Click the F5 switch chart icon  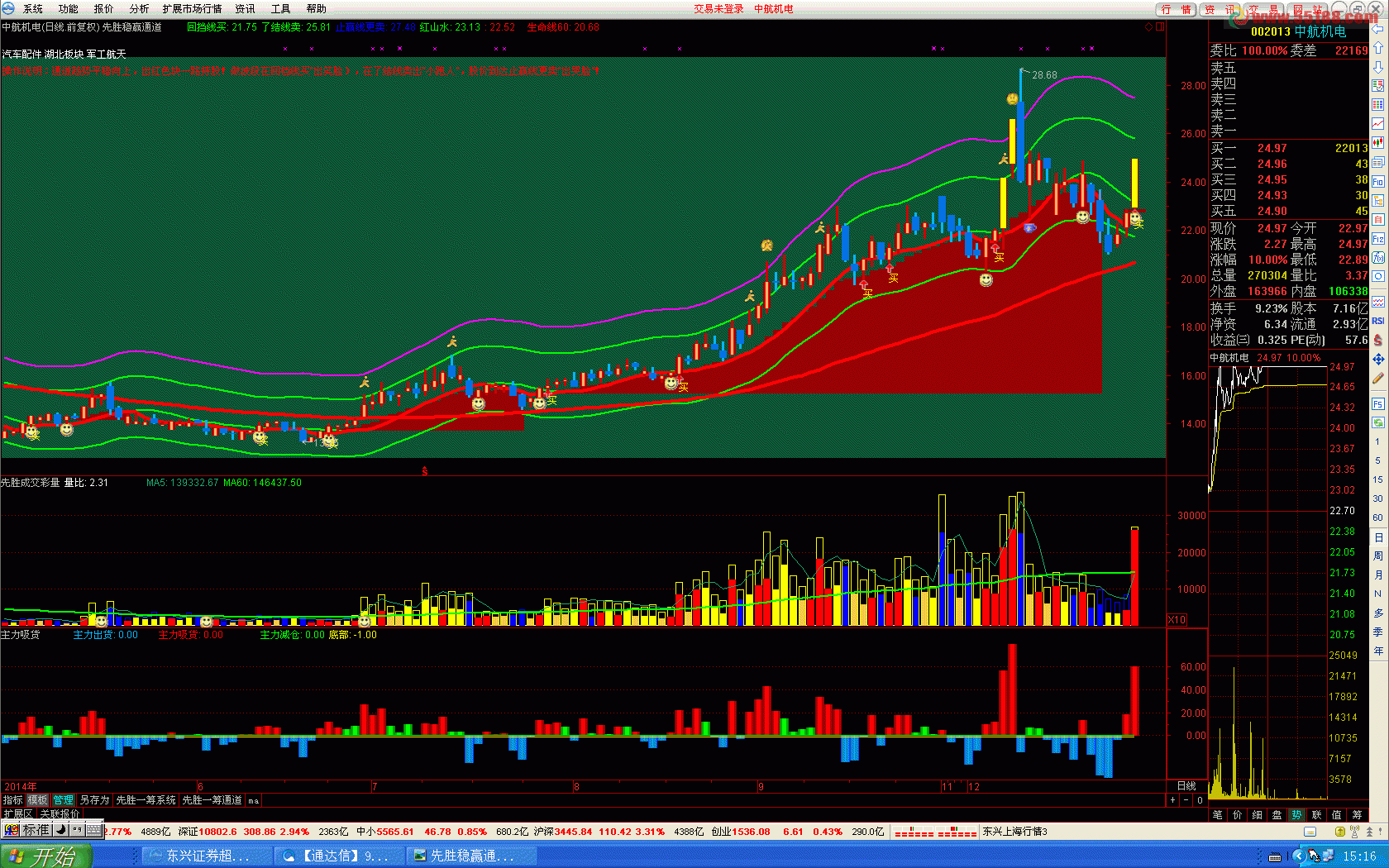click(1378, 403)
